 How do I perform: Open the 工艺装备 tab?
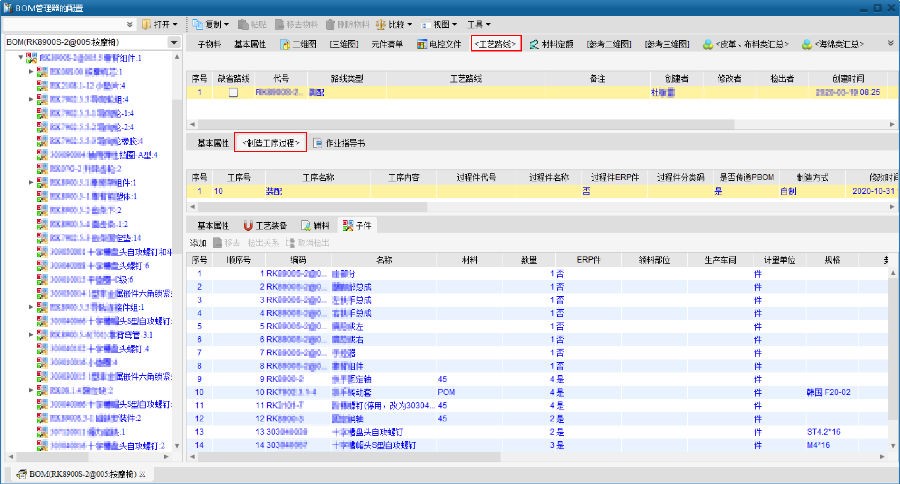[x=265, y=226]
